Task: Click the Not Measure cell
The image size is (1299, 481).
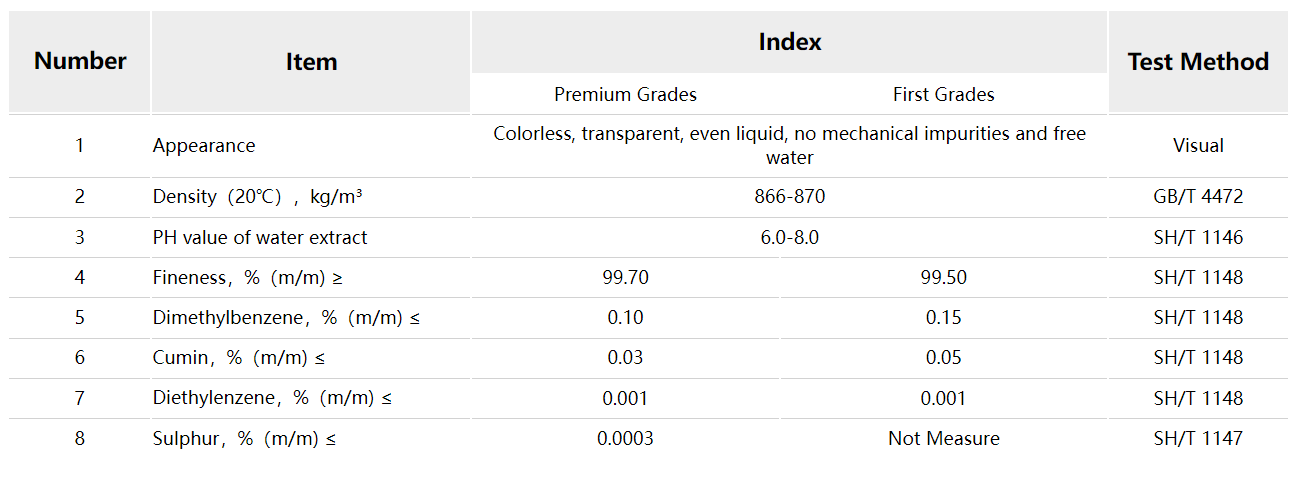Action: coord(943,439)
